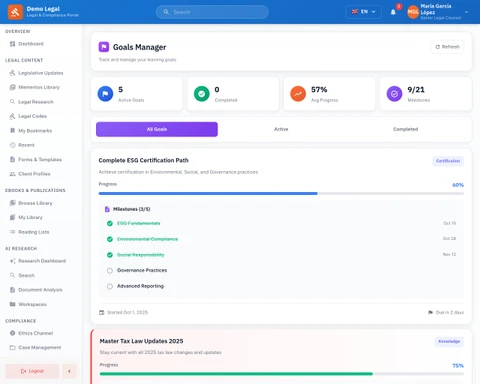This screenshot has width=480, height=384.
Task: Open Legal Research in sidebar
Action: 32,102
